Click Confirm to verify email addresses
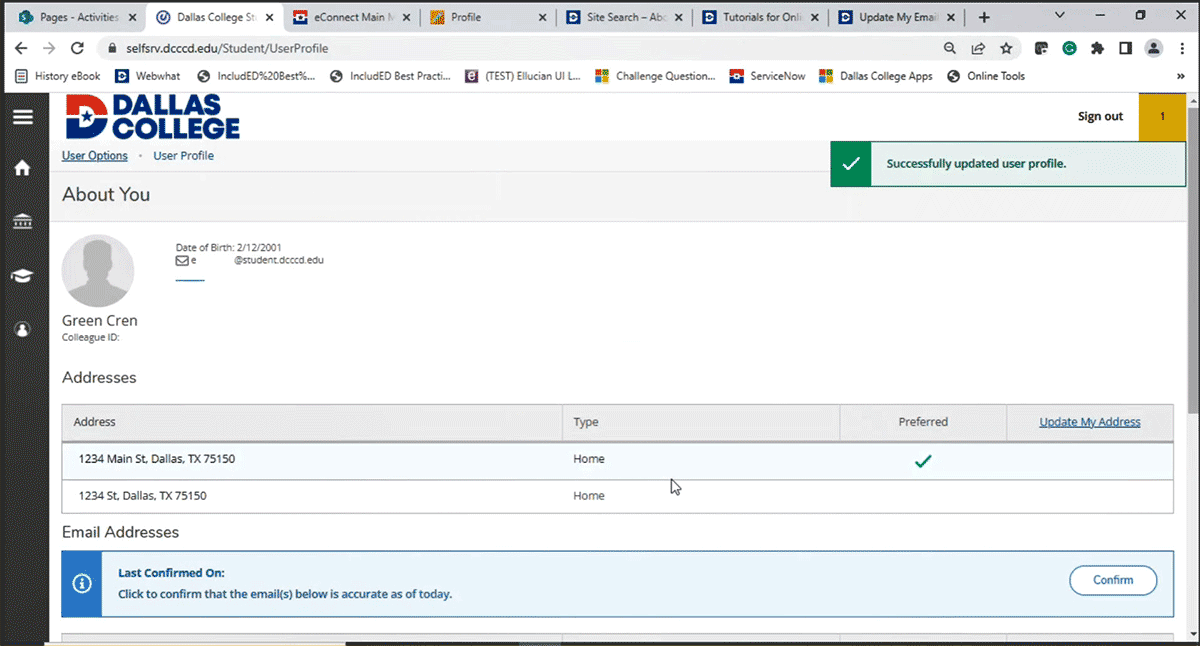Viewport: 1200px width, 646px height. [1113, 580]
